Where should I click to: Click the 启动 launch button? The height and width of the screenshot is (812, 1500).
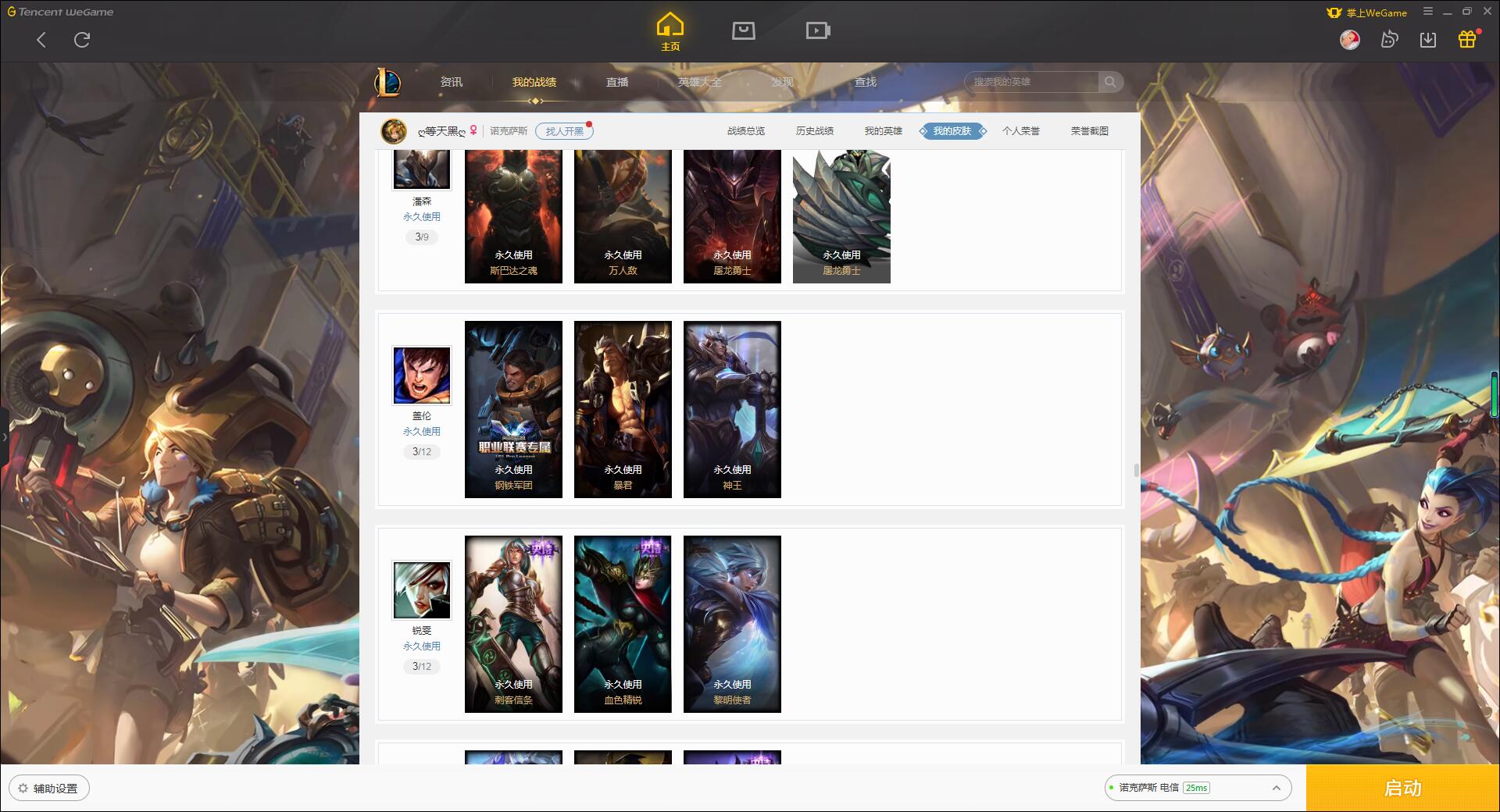coord(1403,788)
